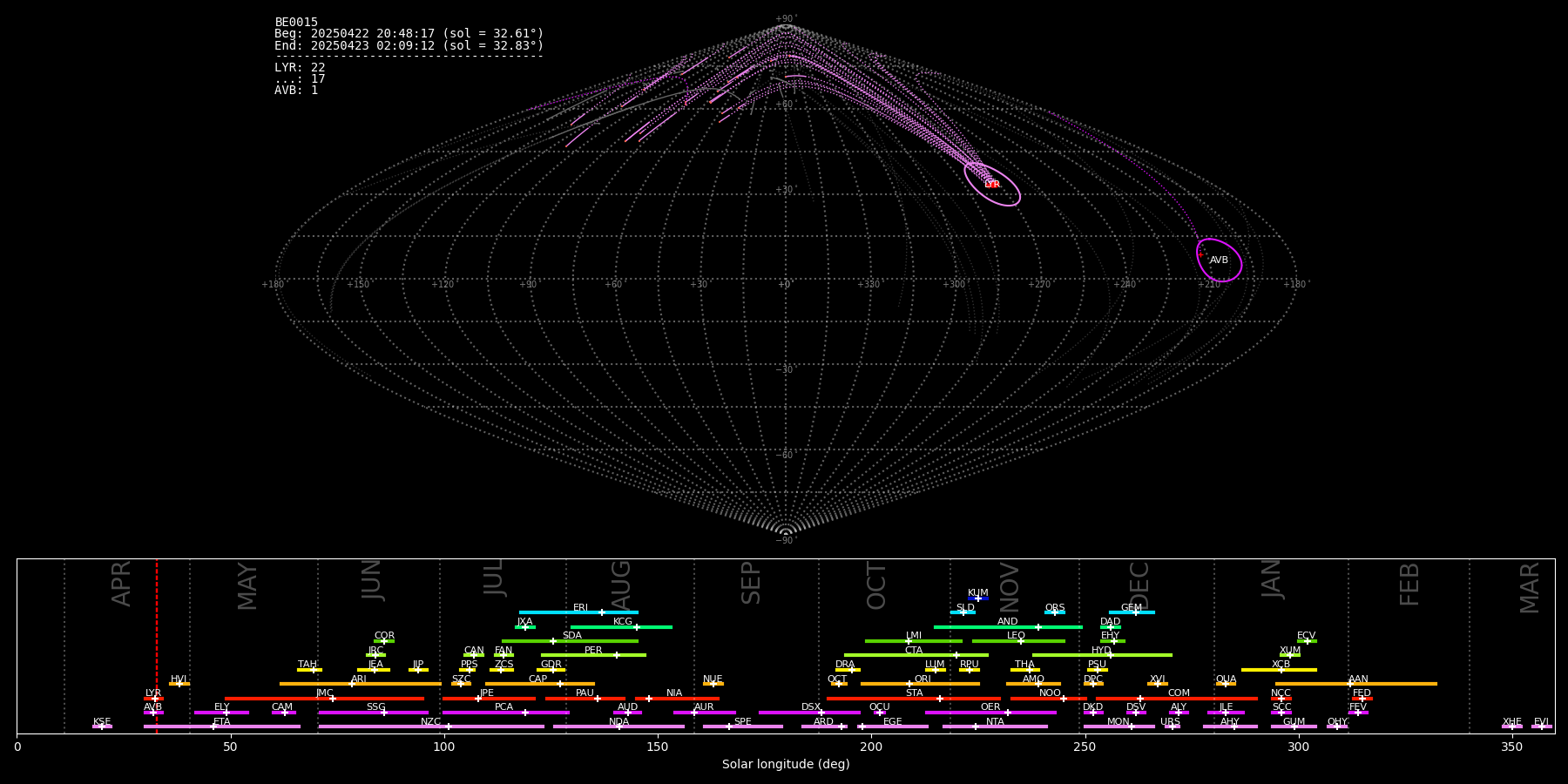Click the STA shower label in timeline
1568x784 pixels.
coord(914,693)
